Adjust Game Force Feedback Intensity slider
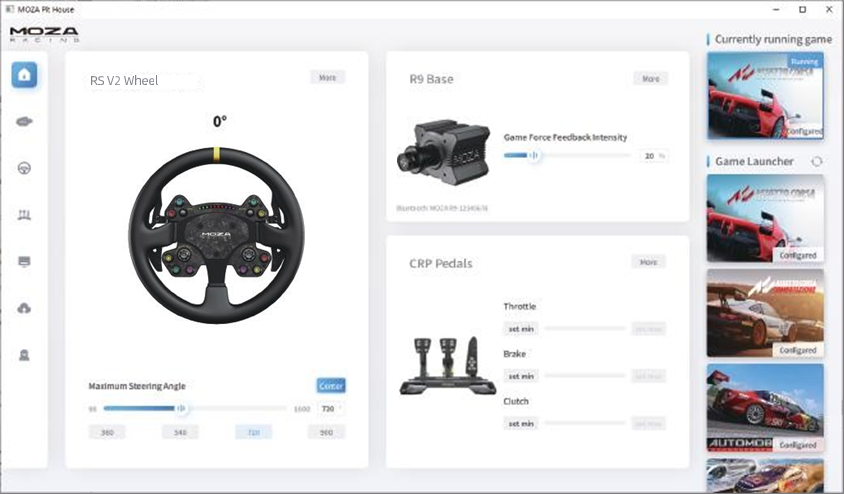 [533, 155]
